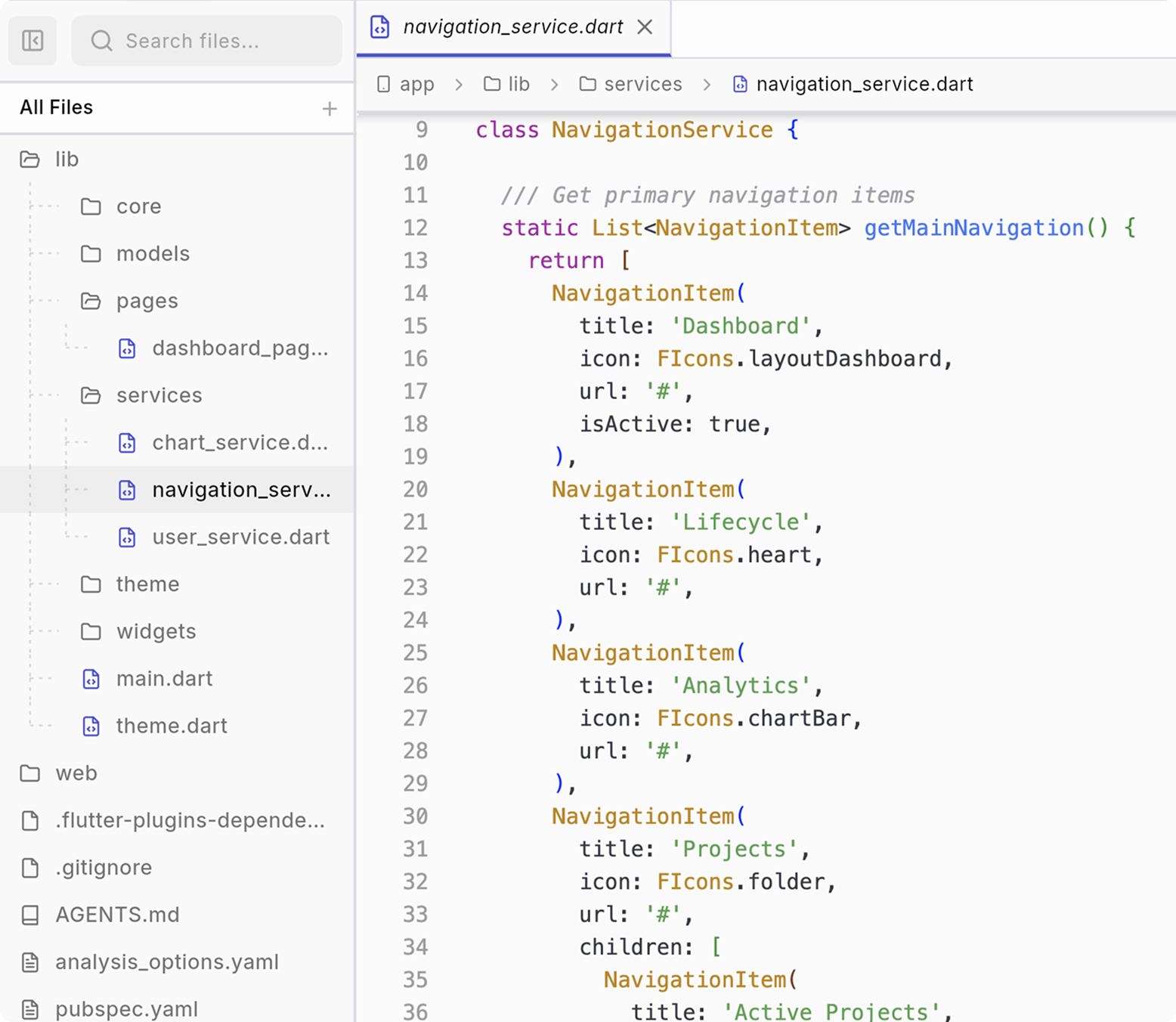Viewport: 1176px width, 1022px height.
Task: Expand the web folder
Action: [177, 773]
